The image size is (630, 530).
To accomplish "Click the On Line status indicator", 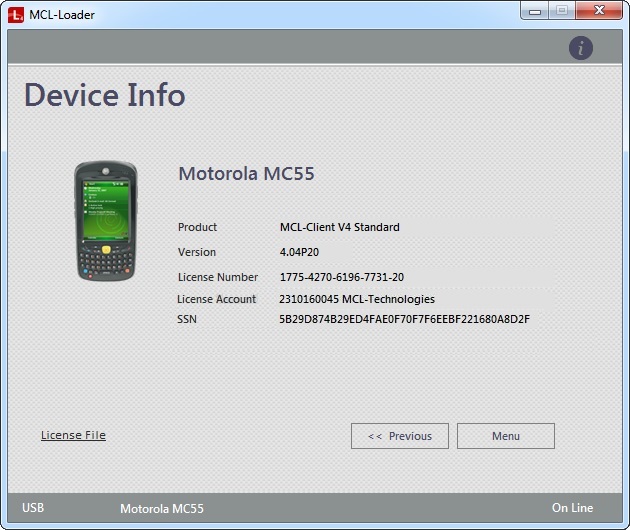I will pyautogui.click(x=573, y=508).
